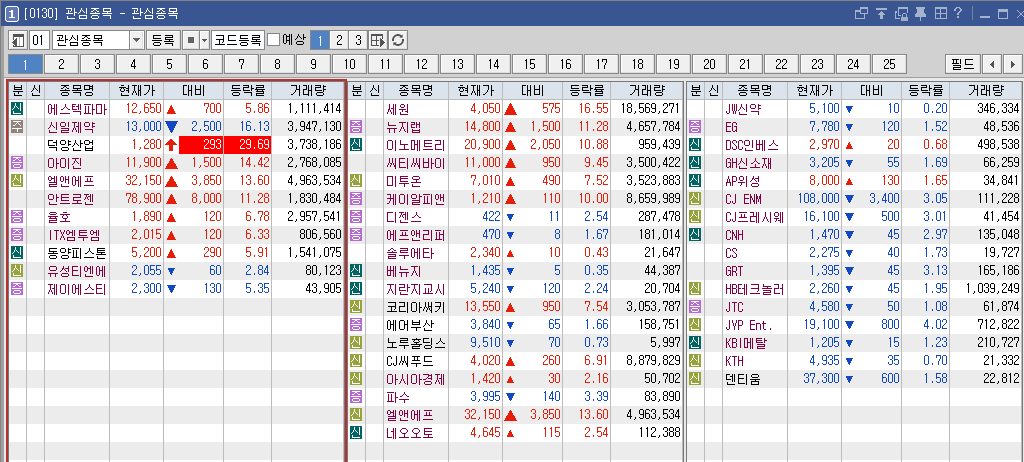Click the always-on-top arrow icon in title bar

pyautogui.click(x=882, y=13)
